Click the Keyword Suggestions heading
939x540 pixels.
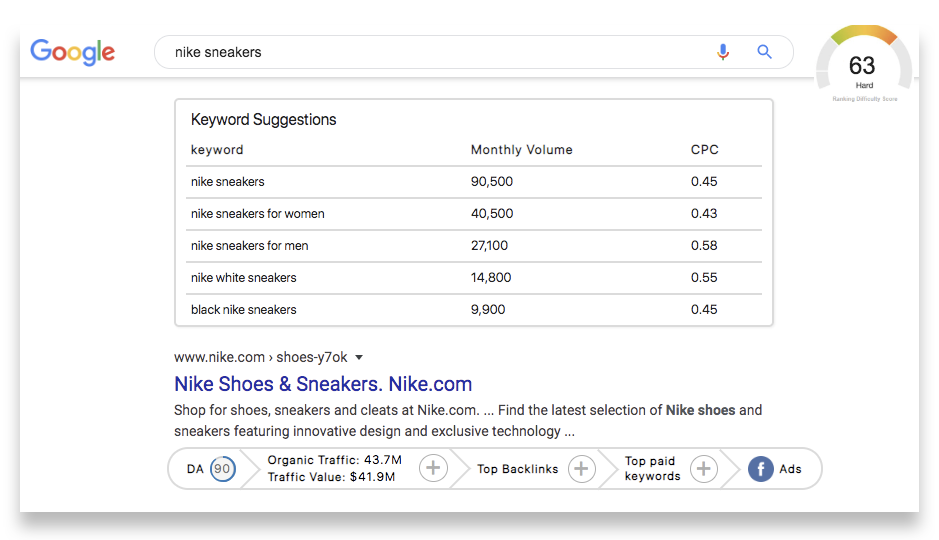tap(263, 120)
